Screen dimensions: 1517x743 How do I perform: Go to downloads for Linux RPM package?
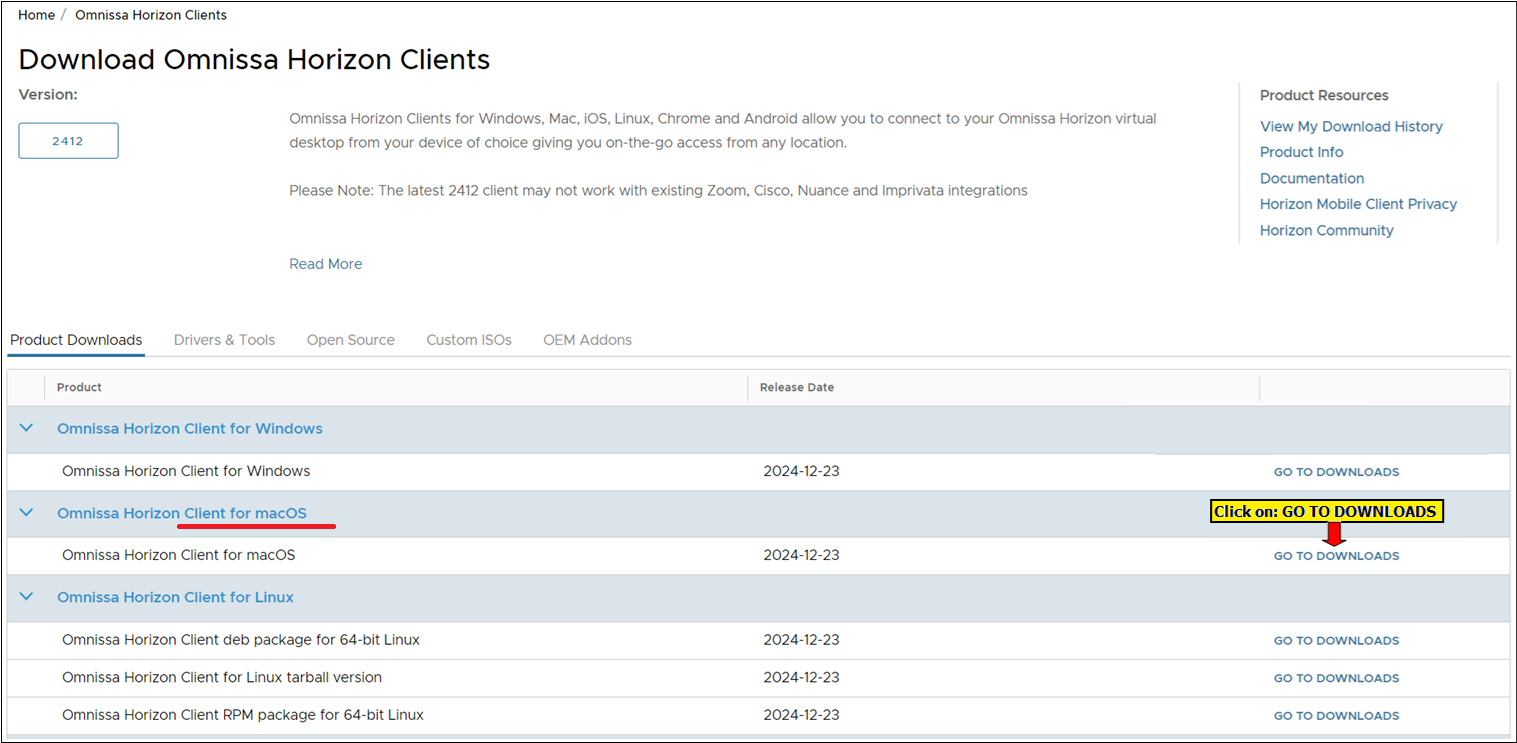(x=1336, y=716)
